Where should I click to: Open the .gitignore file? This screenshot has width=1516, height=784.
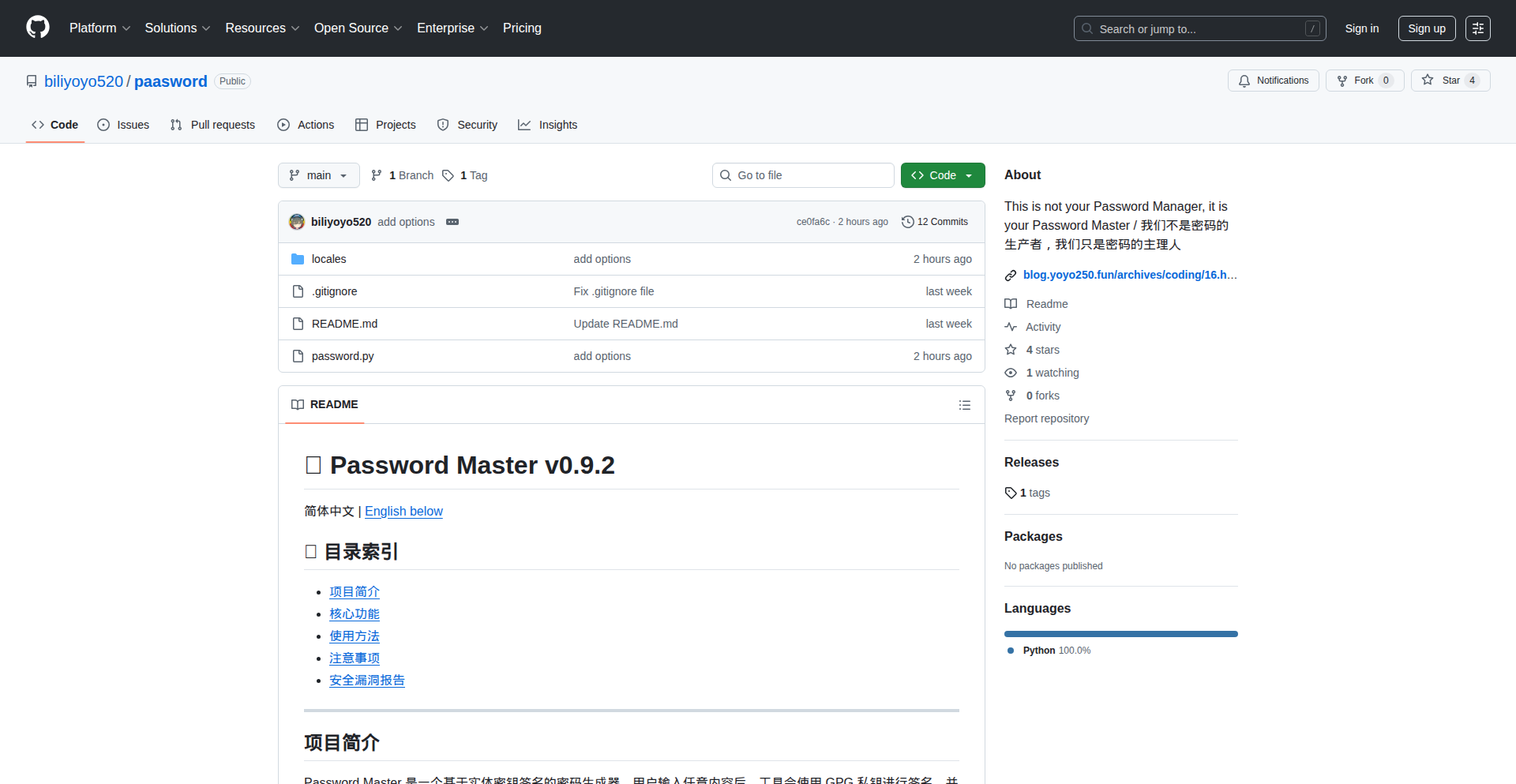334,291
